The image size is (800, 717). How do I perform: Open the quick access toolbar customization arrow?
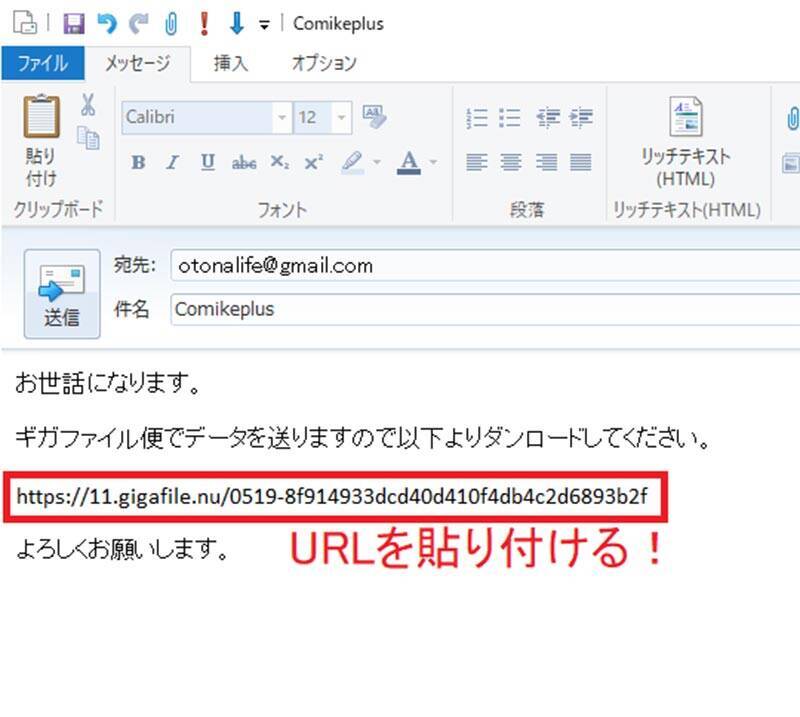(264, 24)
